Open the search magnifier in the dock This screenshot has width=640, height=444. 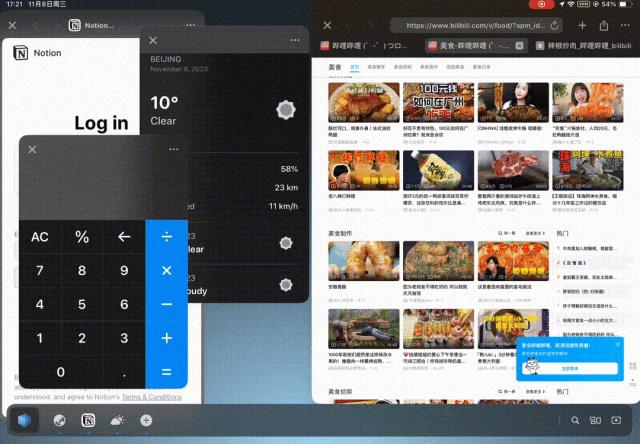coord(575,420)
